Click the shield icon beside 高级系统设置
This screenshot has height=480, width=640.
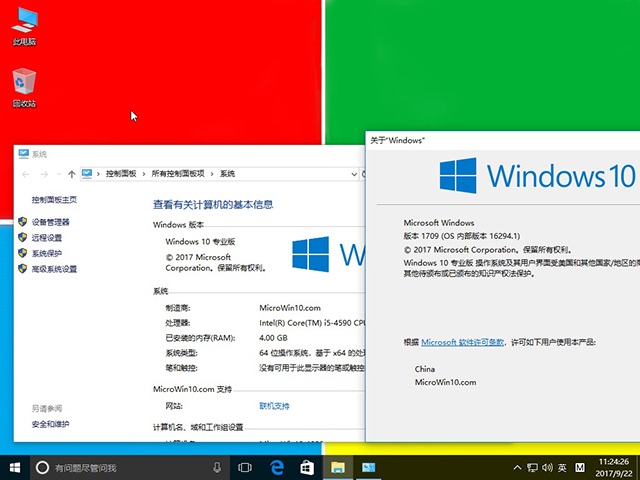pos(23,269)
